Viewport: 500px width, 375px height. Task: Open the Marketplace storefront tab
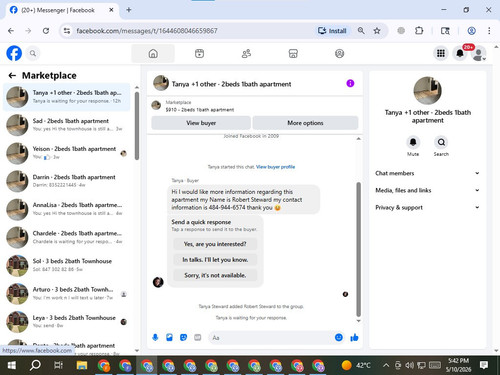coord(293,53)
